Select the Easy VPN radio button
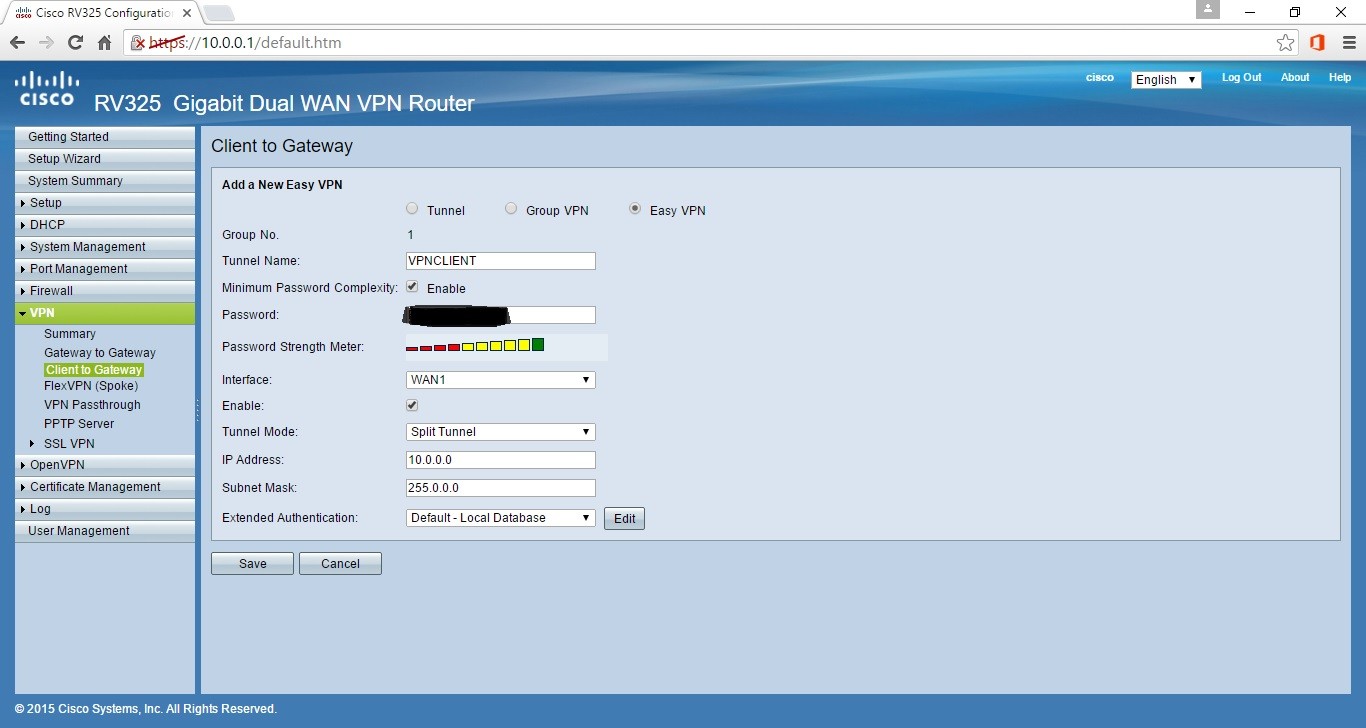The image size is (1366, 728). pos(635,209)
